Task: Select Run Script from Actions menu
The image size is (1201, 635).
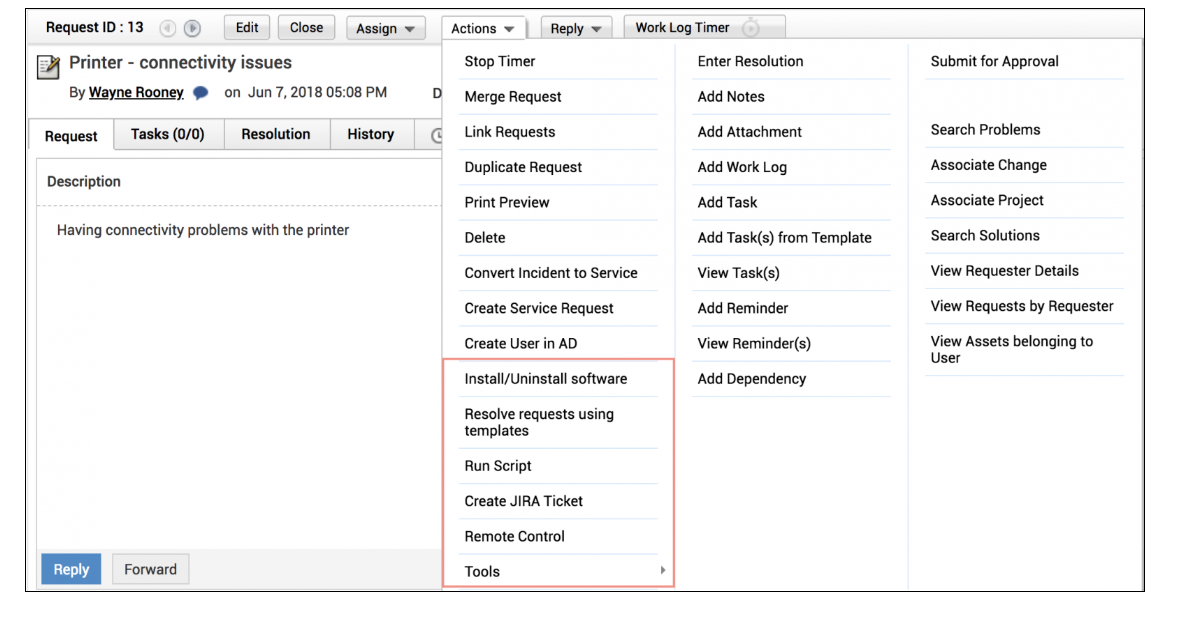Action: (x=498, y=466)
